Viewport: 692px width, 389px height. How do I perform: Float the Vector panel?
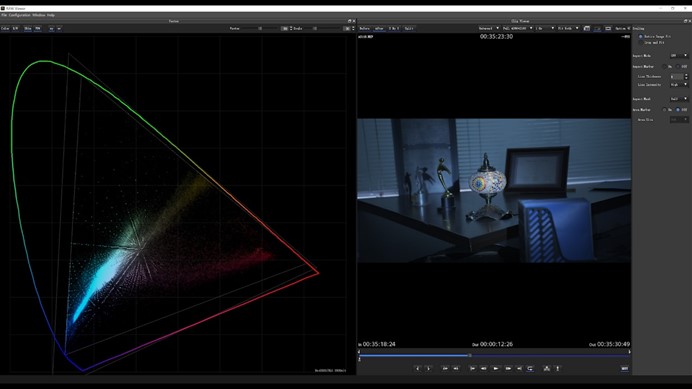[350, 21]
